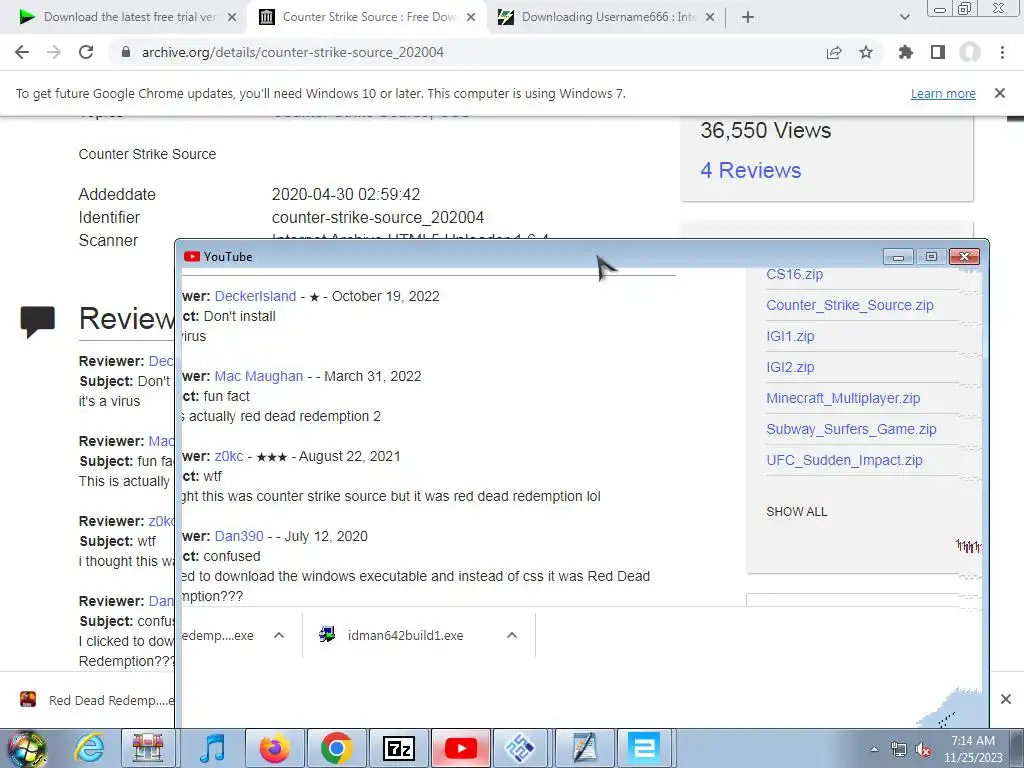Viewport: 1024px width, 768px height.
Task: Dismiss the Chrome update notification bar
Action: tap(1000, 93)
